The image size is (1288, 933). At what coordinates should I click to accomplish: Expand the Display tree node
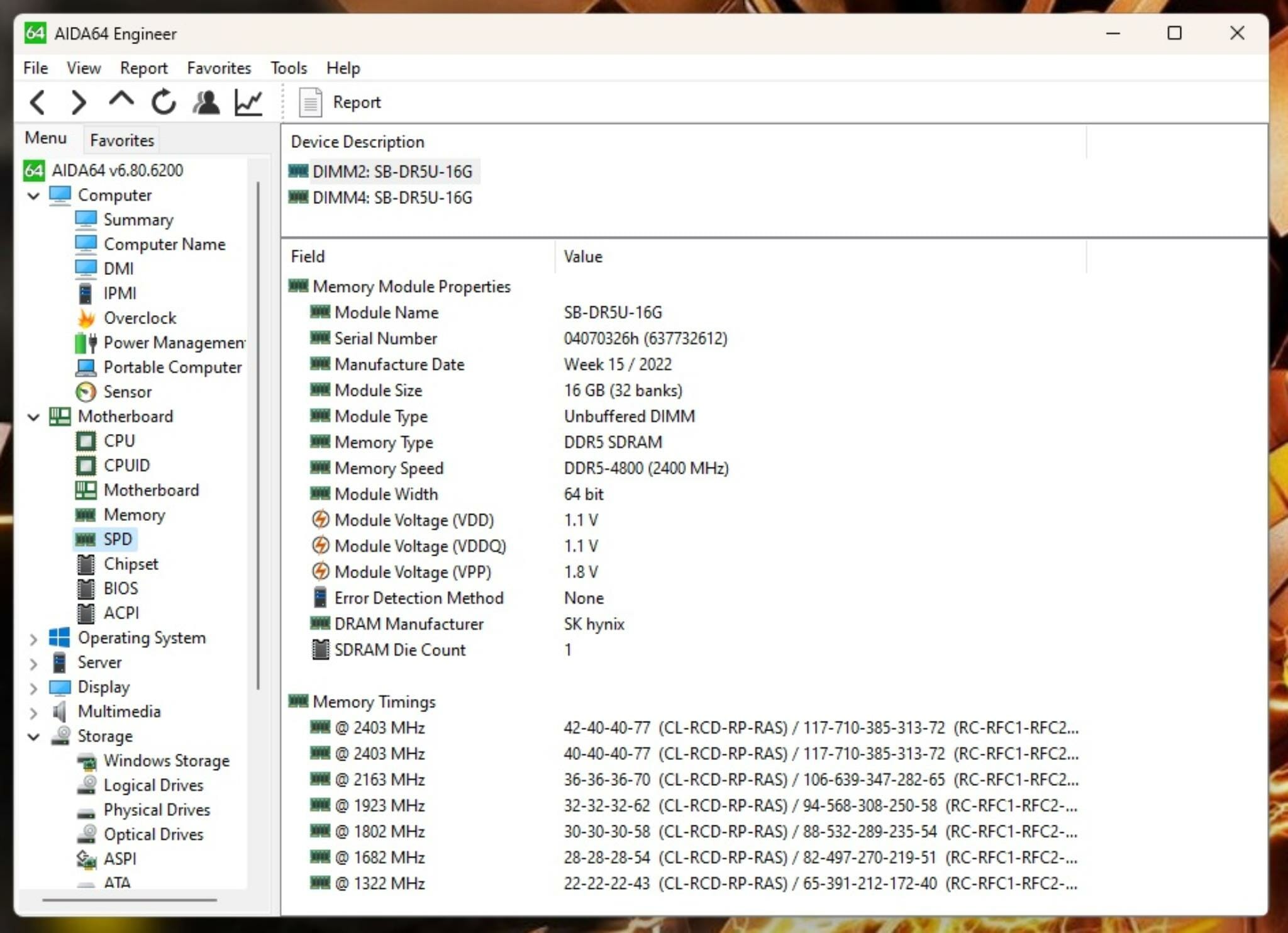coord(34,688)
